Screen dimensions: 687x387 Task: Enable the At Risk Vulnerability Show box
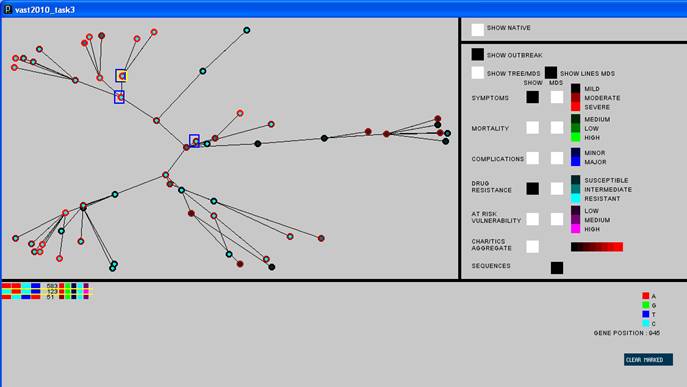[x=532, y=219]
